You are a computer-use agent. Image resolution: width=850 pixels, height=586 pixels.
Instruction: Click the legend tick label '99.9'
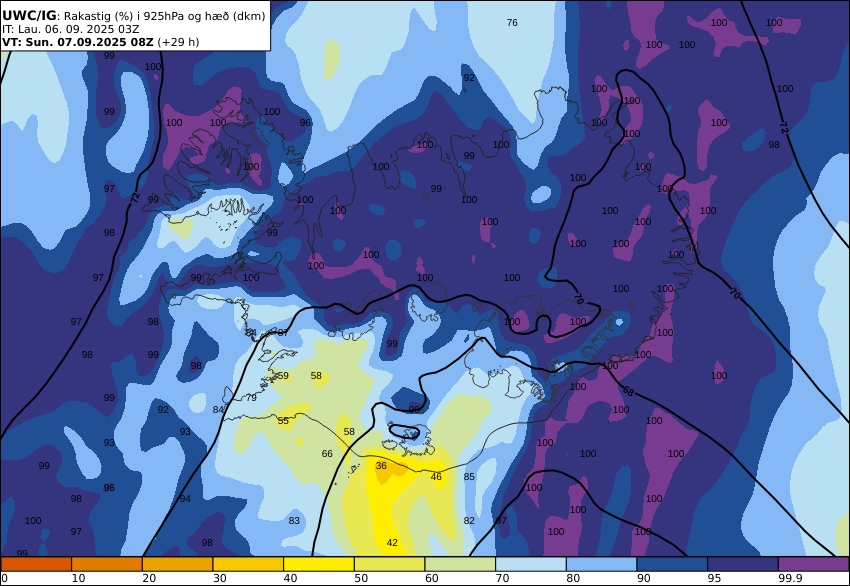click(790, 578)
